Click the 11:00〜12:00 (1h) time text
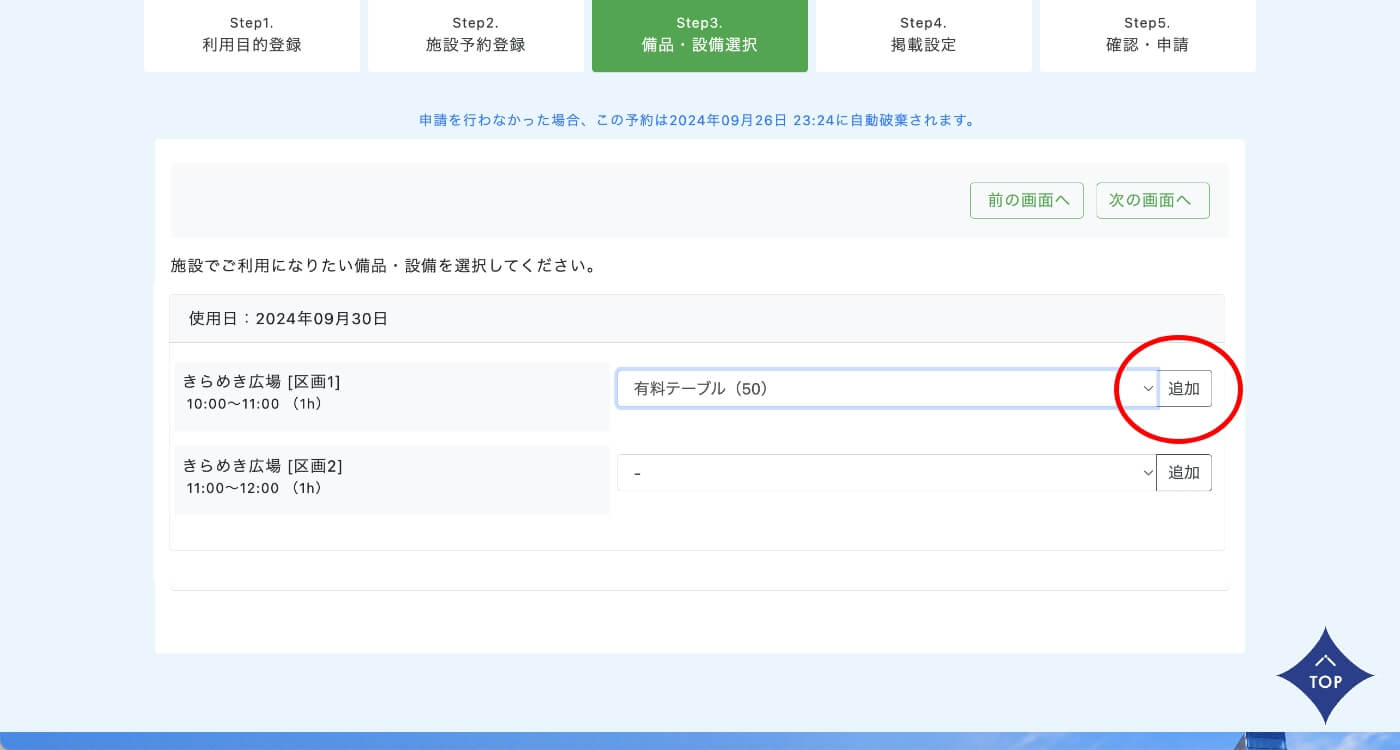 coord(254,488)
